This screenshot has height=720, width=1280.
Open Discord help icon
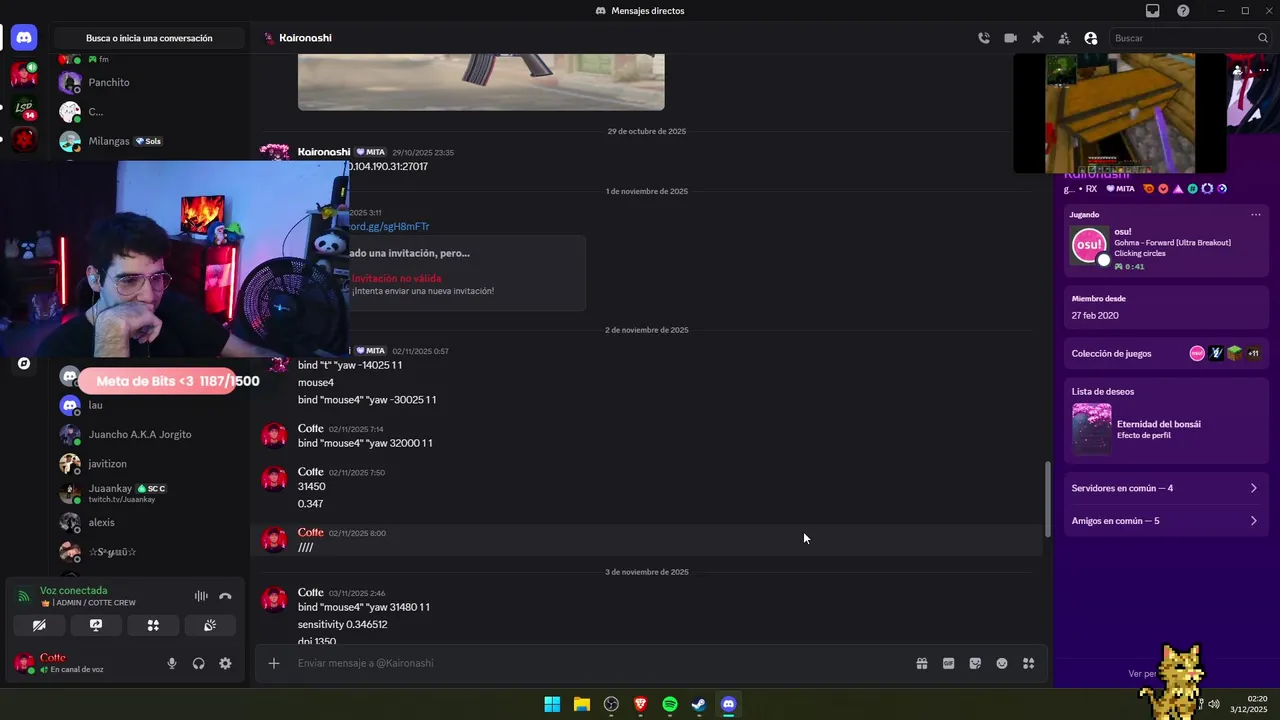(x=1183, y=11)
